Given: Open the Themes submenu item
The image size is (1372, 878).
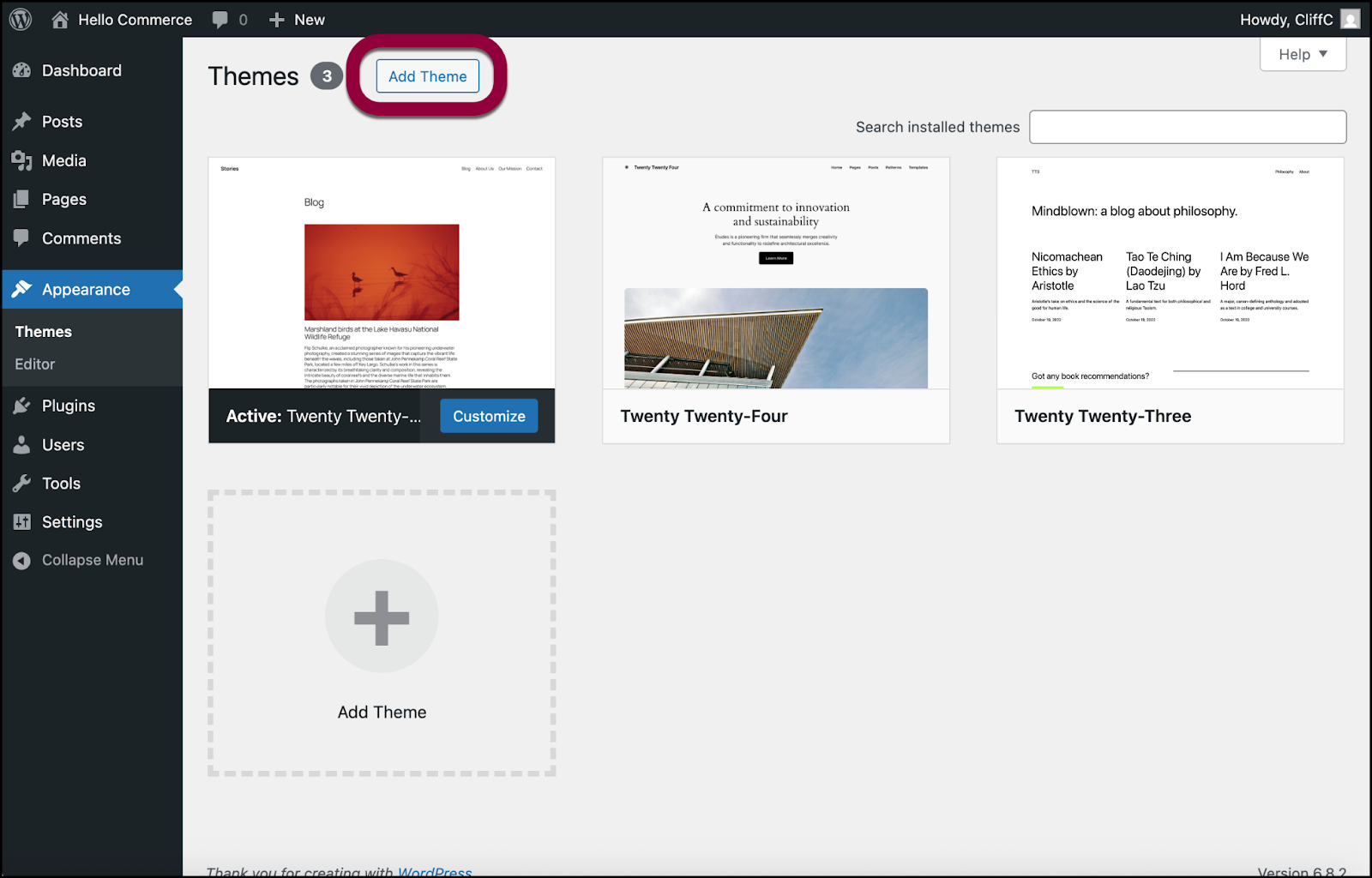Looking at the screenshot, I should click(44, 332).
